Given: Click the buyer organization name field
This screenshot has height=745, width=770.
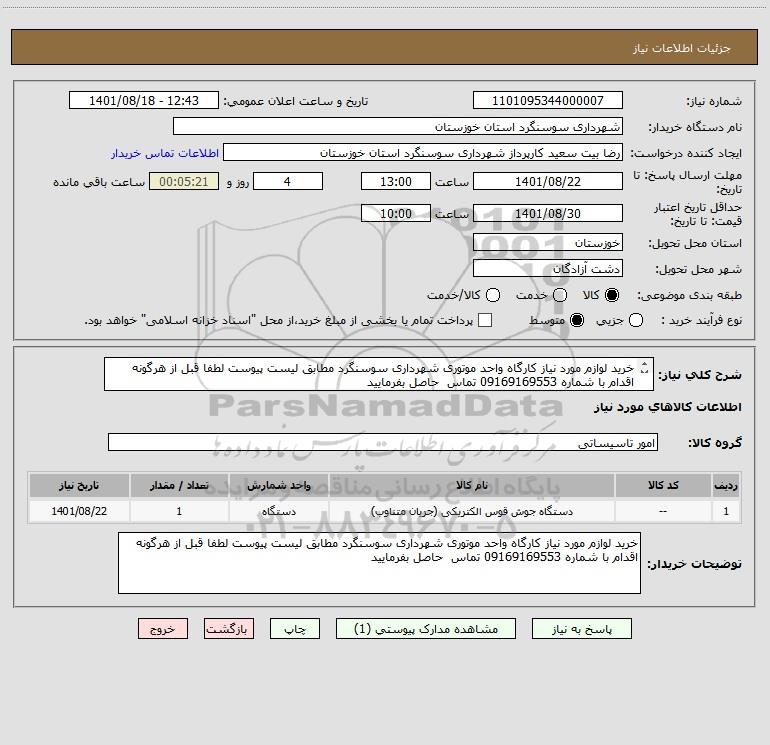Looking at the screenshot, I should pos(398,126).
